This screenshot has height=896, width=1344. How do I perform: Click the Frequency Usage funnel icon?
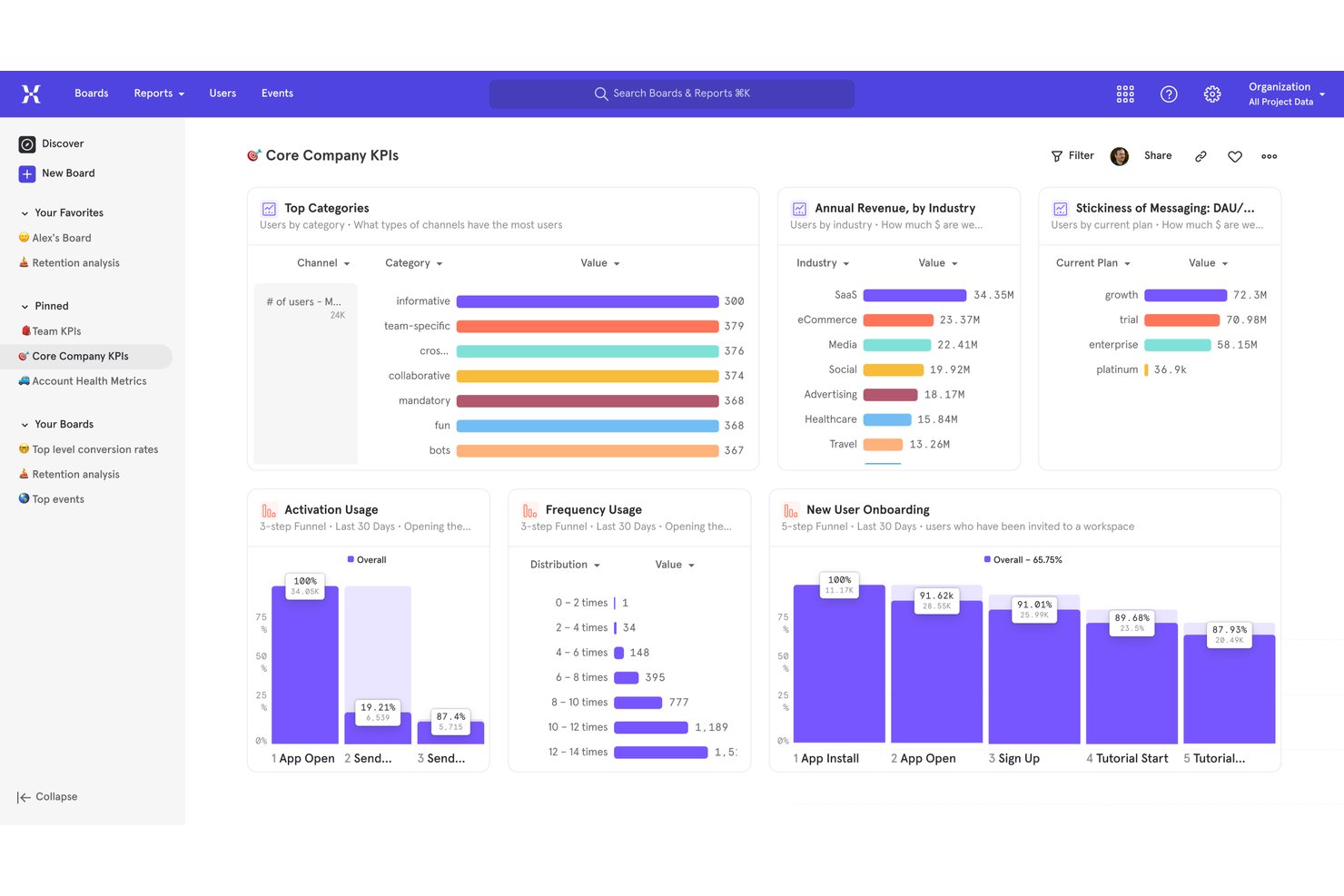tap(529, 510)
